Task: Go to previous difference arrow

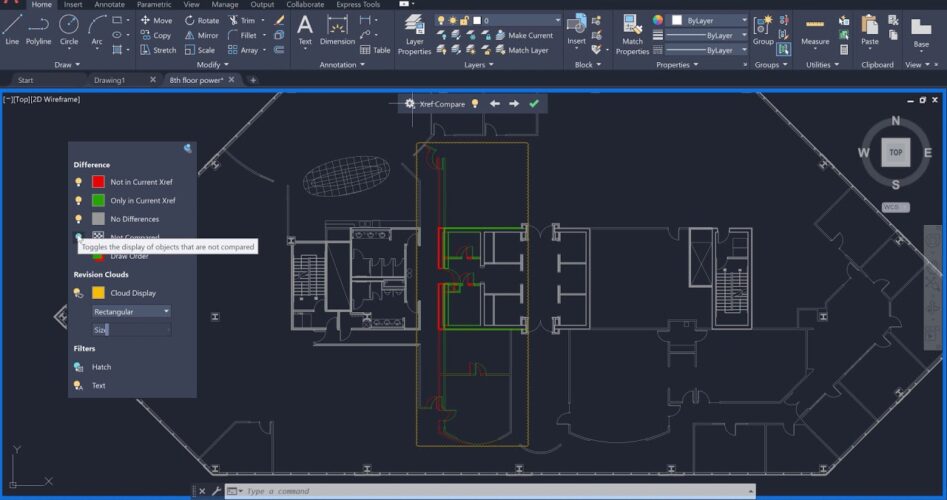Action: pyautogui.click(x=495, y=104)
